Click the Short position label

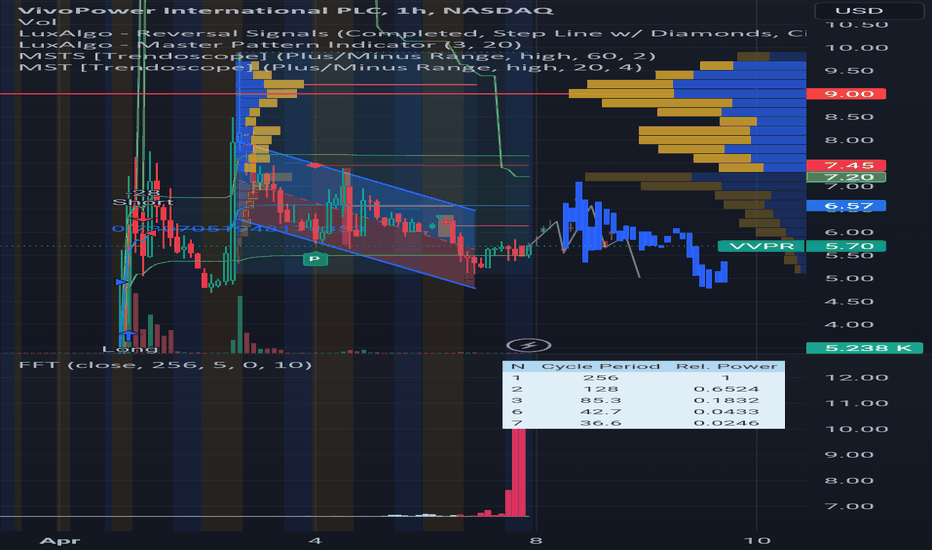coord(143,202)
